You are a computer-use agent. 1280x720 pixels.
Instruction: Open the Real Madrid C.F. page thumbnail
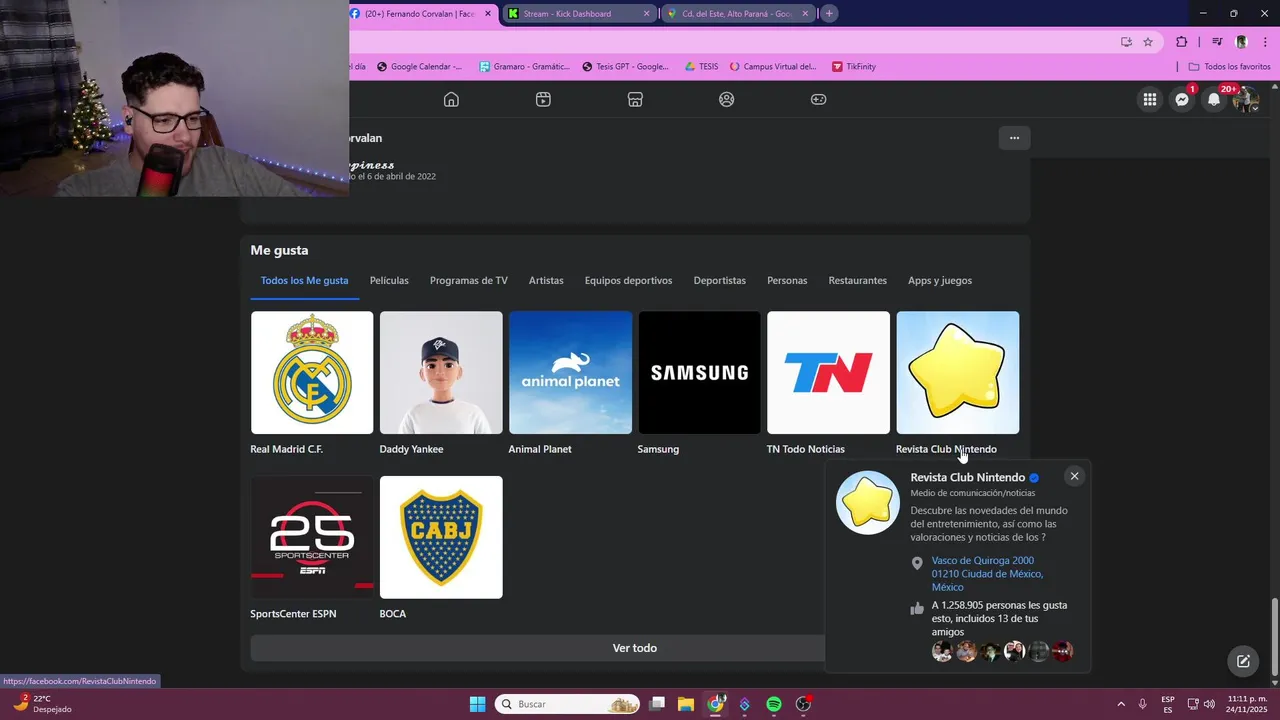(x=312, y=372)
